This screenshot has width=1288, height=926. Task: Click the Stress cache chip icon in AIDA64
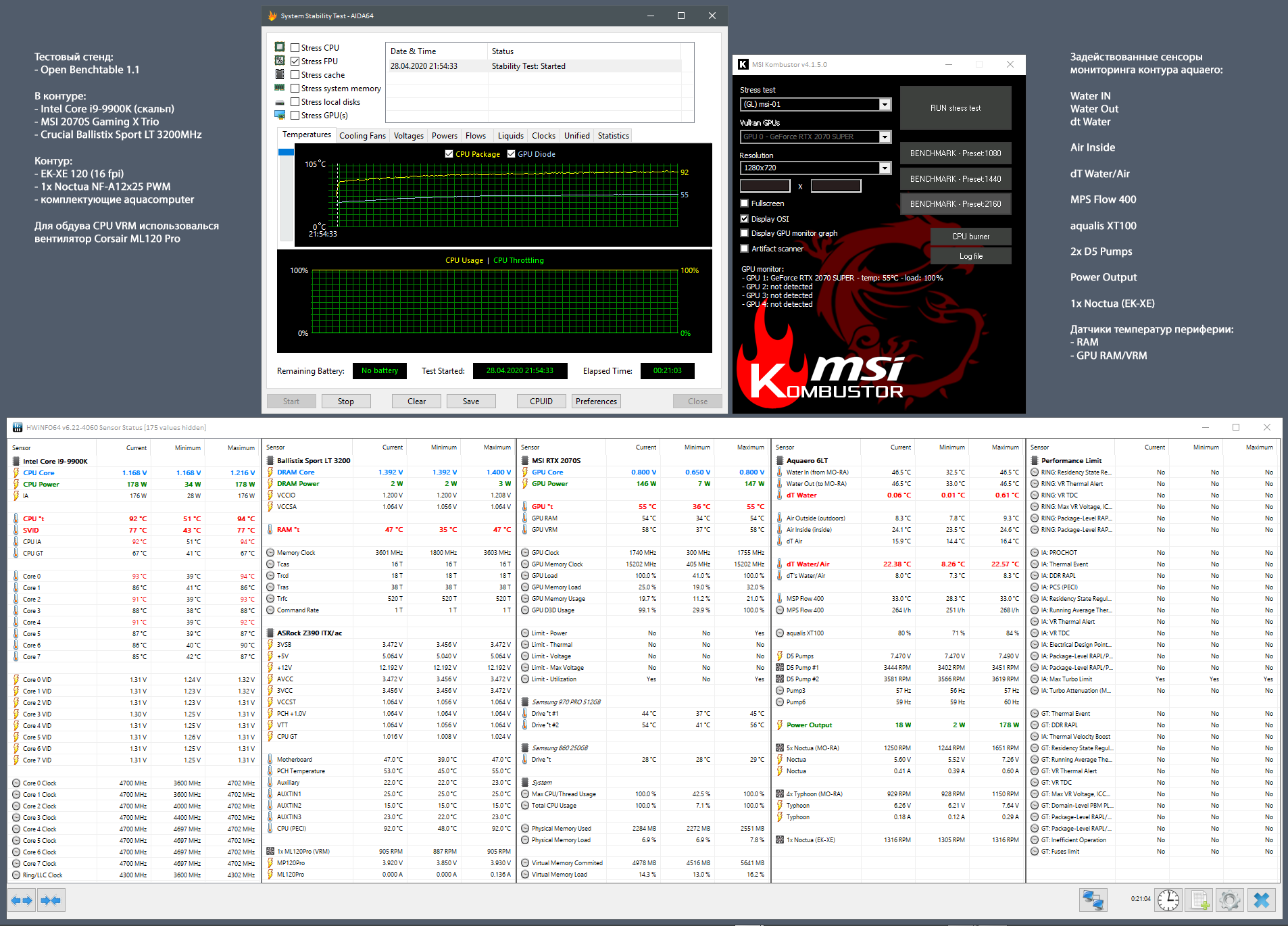click(x=280, y=74)
